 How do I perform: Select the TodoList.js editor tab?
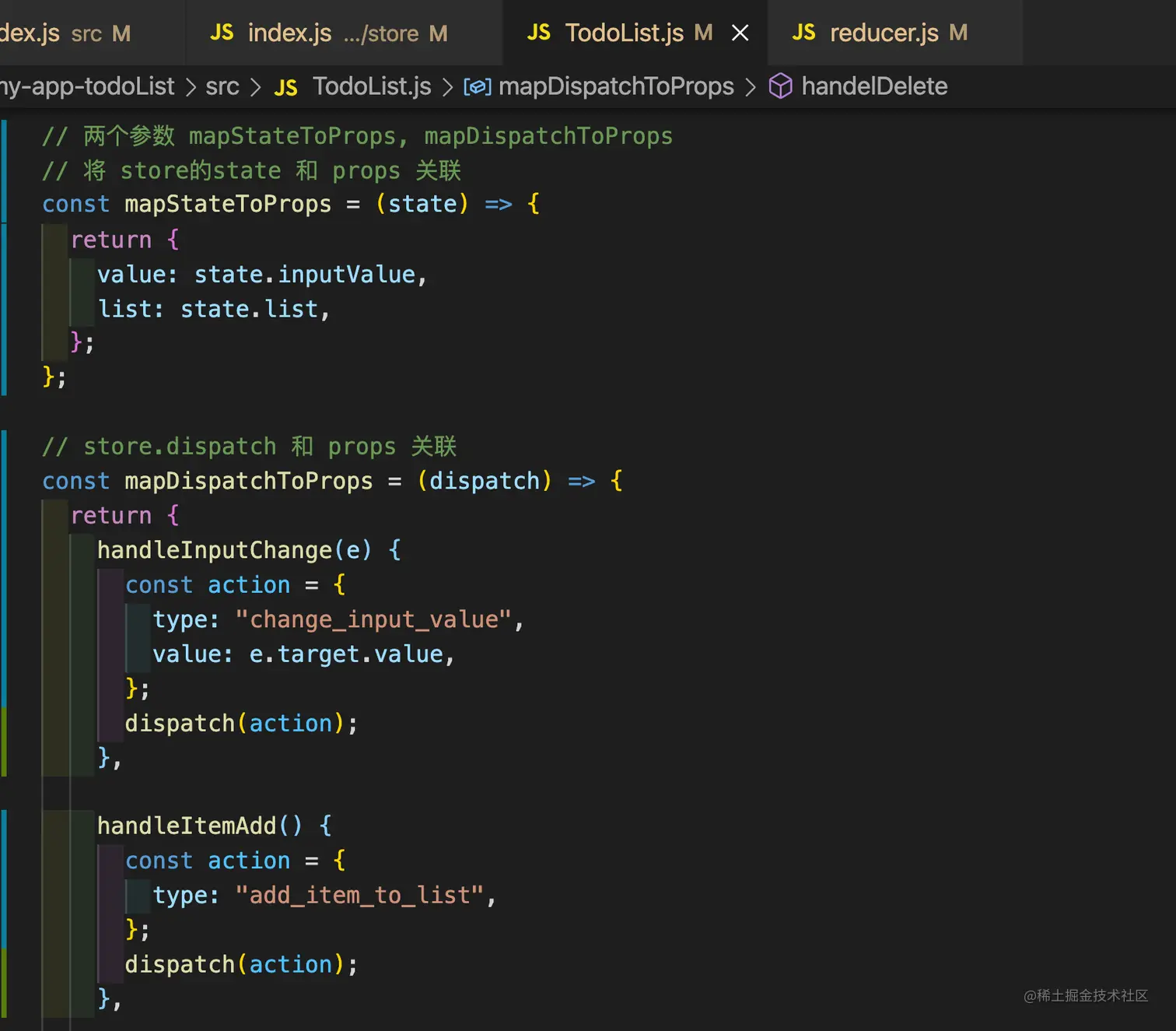[635, 33]
